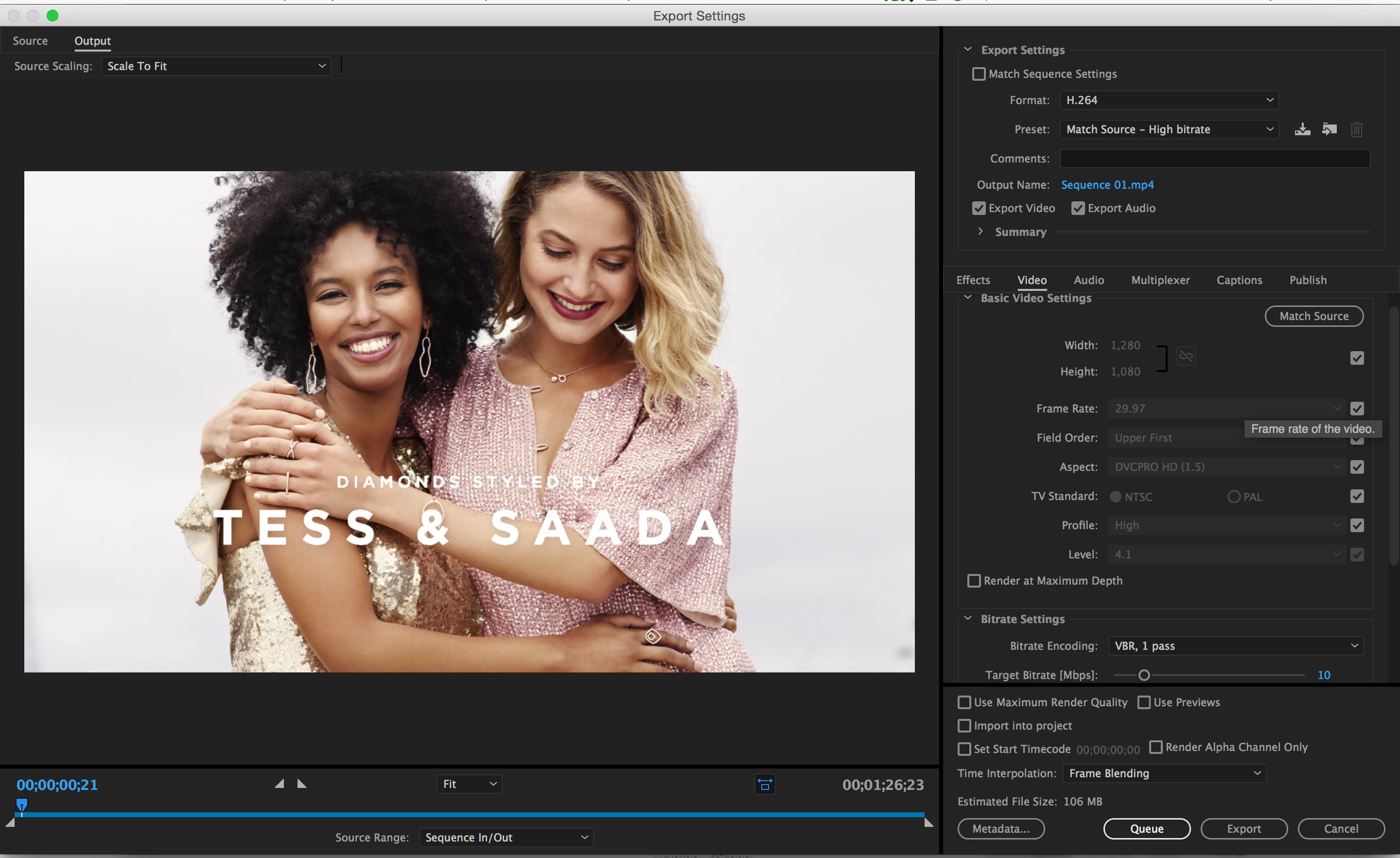Click the Target Bitrate slider handle
This screenshot has width=1400, height=858.
coord(1144,675)
